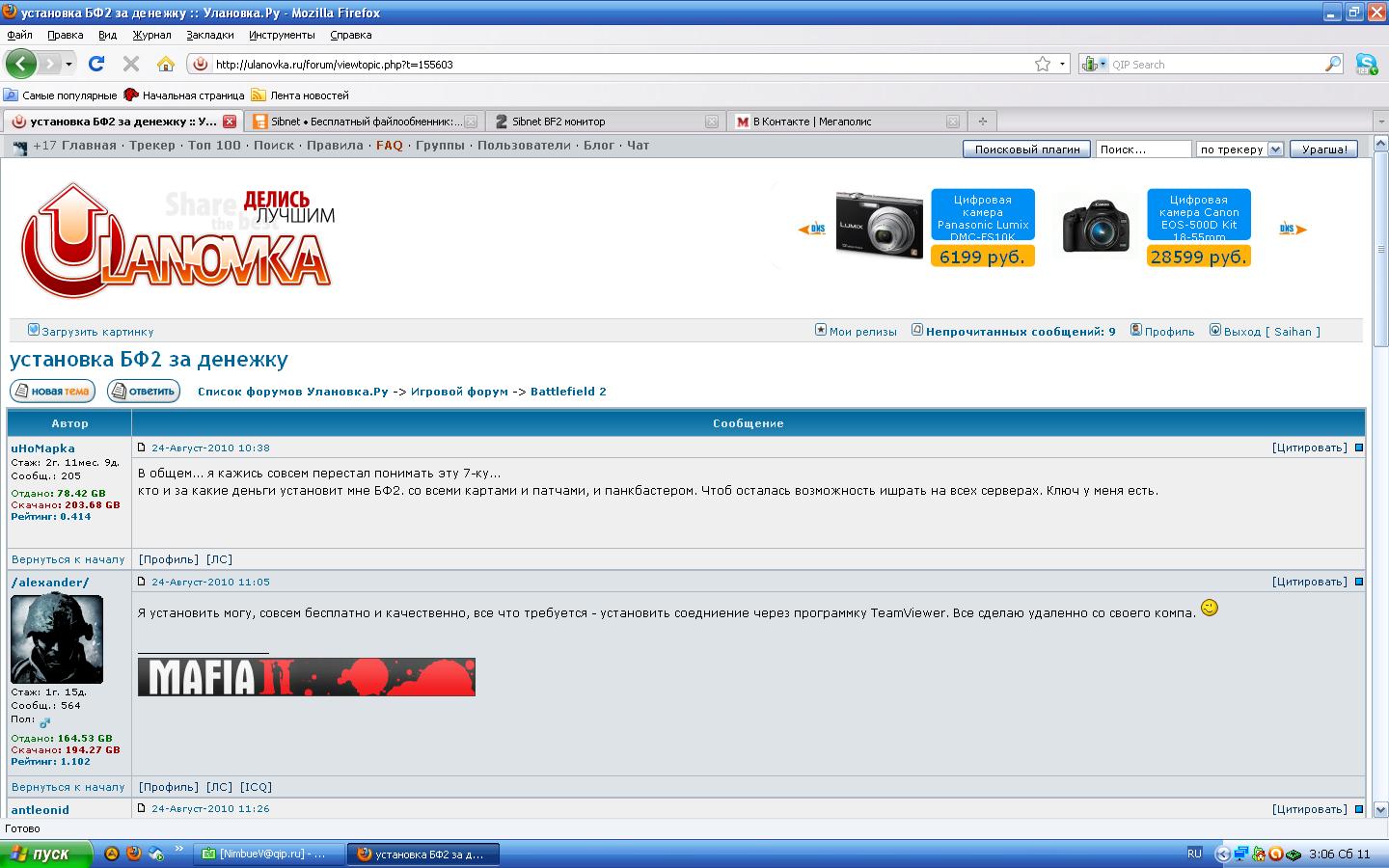Open Непрочитанных сообщений: 9 link
This screenshot has width=1389, height=868.
click(x=1021, y=332)
